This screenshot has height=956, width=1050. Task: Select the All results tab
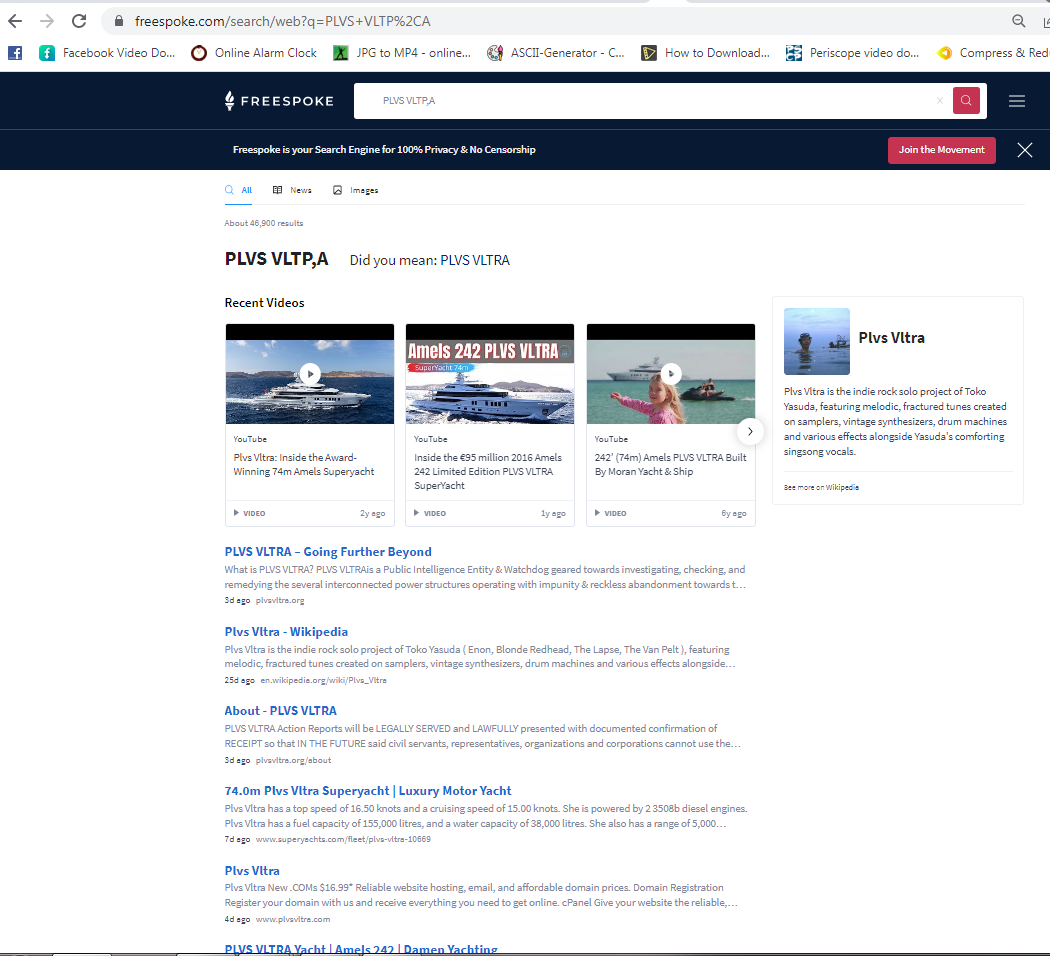point(238,190)
